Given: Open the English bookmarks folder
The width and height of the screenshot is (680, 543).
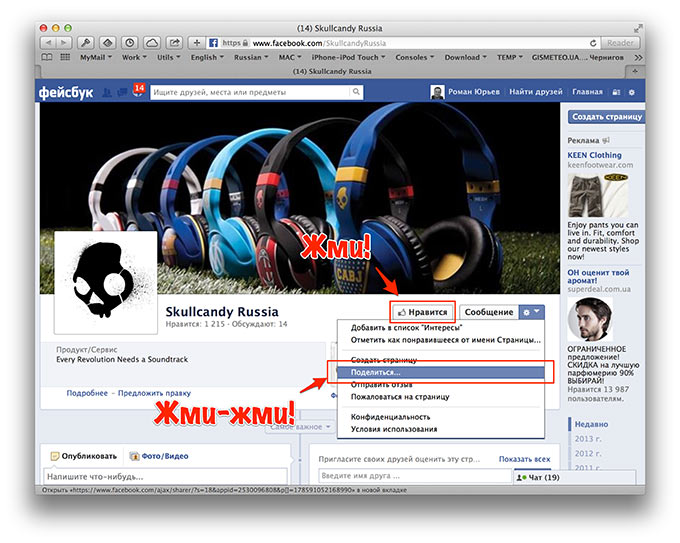Looking at the screenshot, I should (x=207, y=57).
